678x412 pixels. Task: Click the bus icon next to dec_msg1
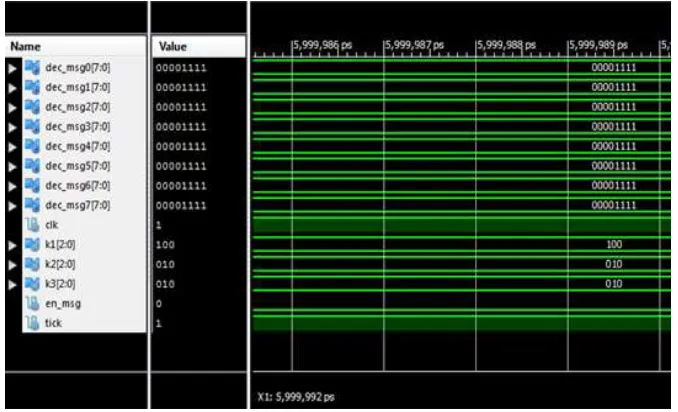pyautogui.click(x=32, y=87)
